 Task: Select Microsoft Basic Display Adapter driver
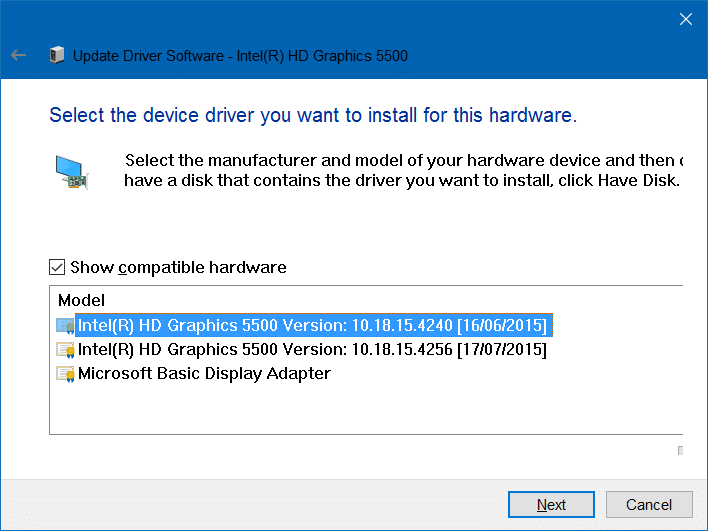click(204, 373)
